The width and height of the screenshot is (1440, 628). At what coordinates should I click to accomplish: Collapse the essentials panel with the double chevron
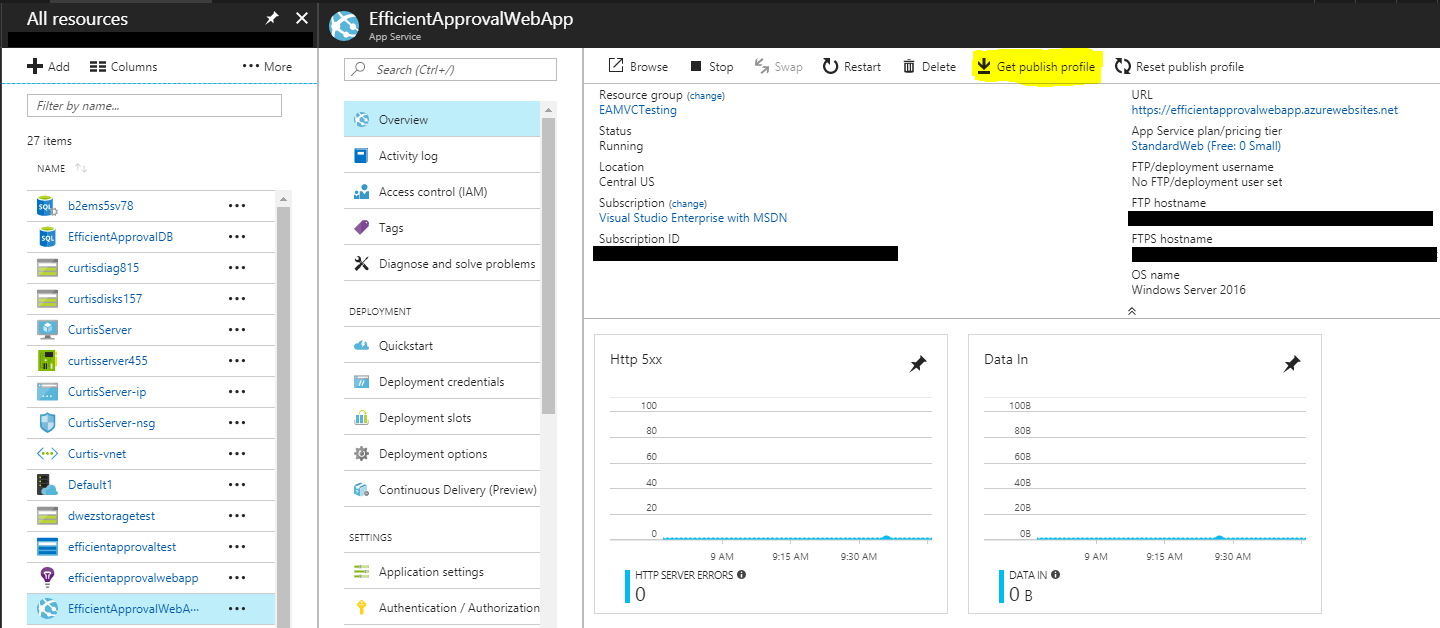click(x=1132, y=311)
